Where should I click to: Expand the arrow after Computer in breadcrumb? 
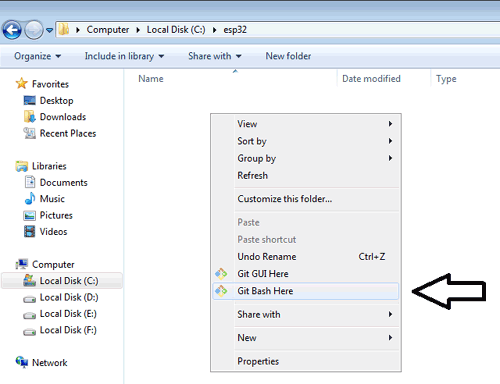tap(138, 30)
